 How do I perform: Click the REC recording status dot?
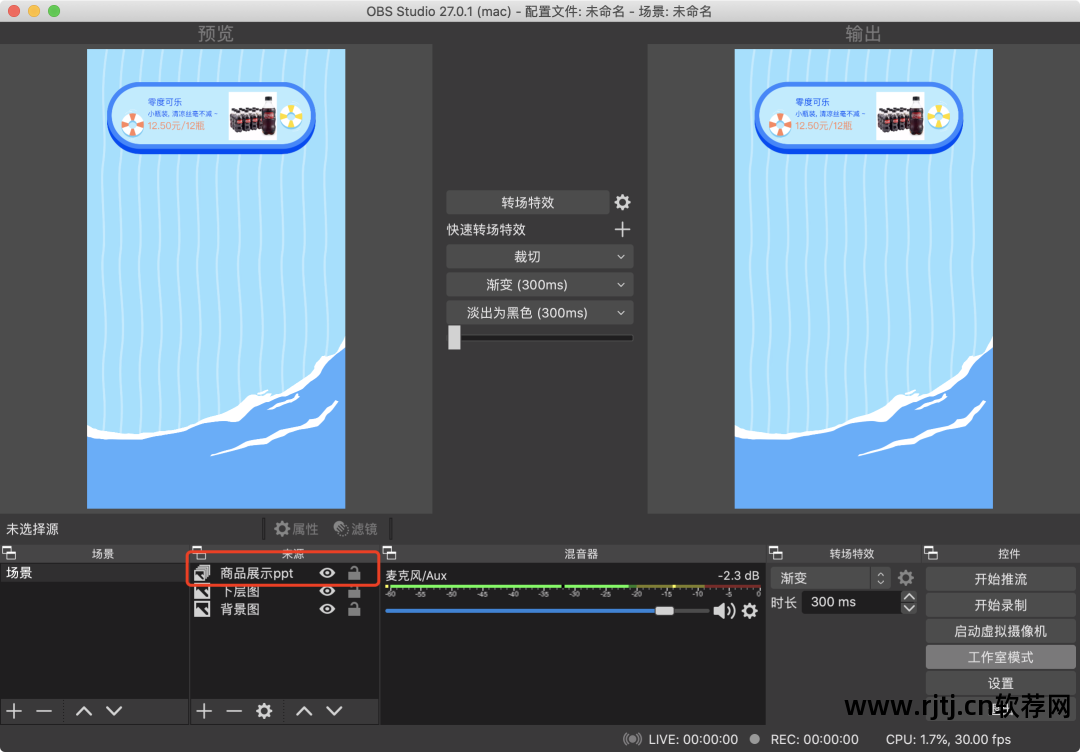[x=755, y=740]
